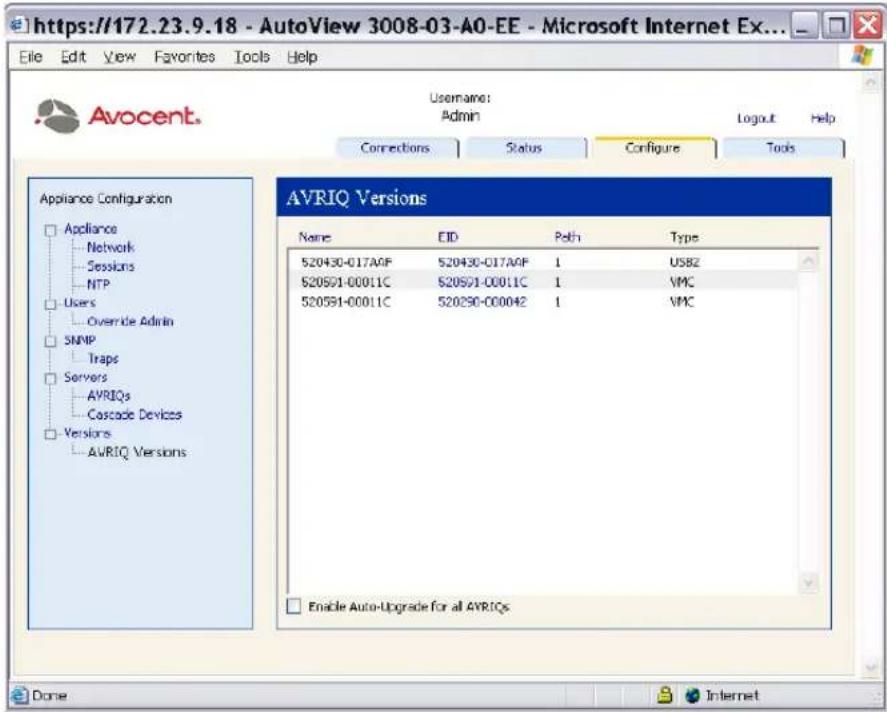887x712 pixels.
Task: Open the Help menu in menu bar
Action: coord(302,57)
